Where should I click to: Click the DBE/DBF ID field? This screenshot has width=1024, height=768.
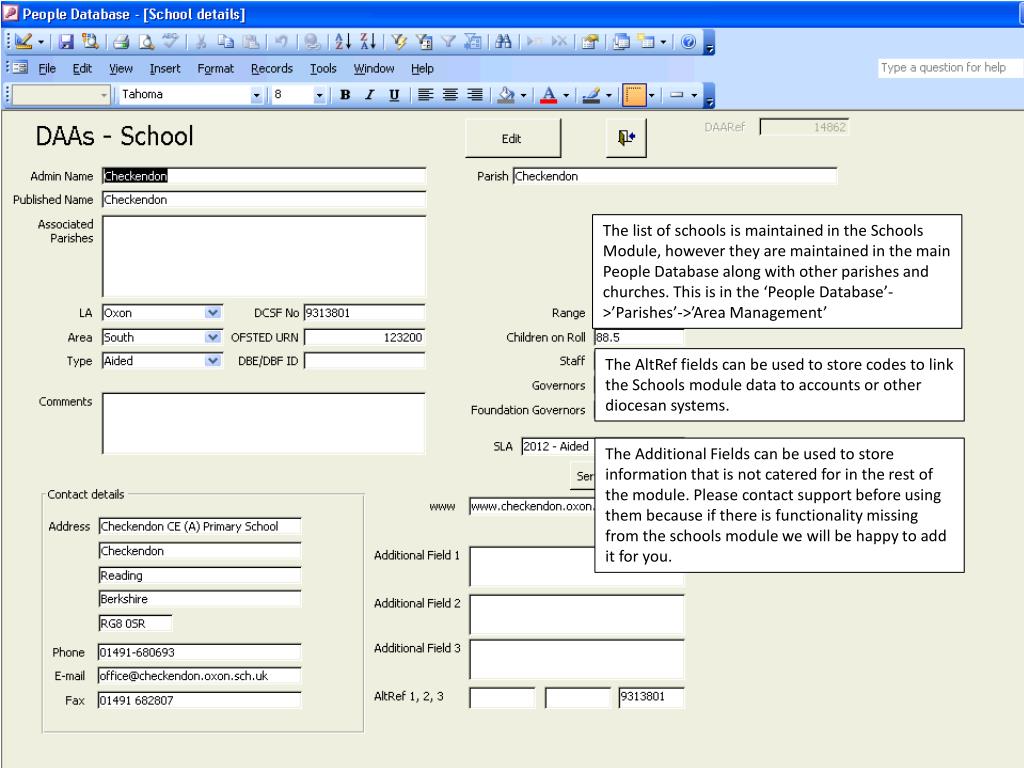364,360
